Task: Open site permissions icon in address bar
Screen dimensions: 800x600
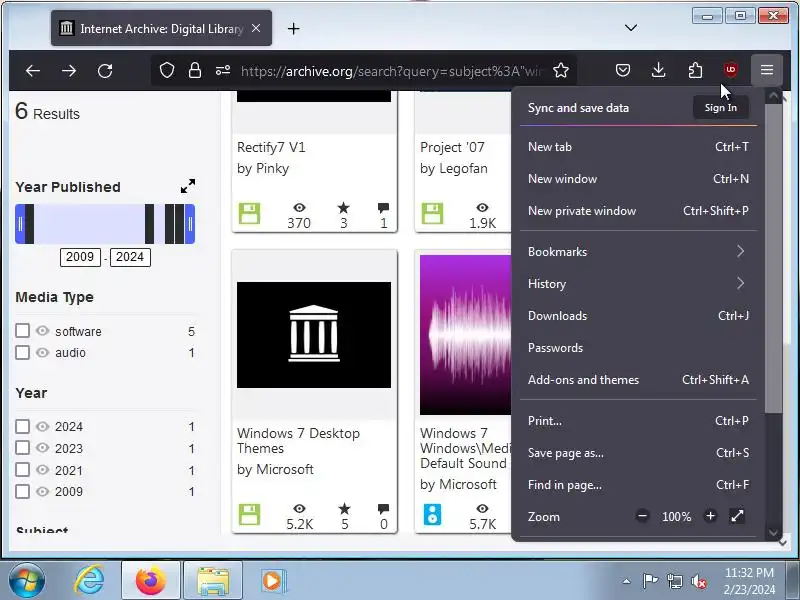Action: (222, 70)
